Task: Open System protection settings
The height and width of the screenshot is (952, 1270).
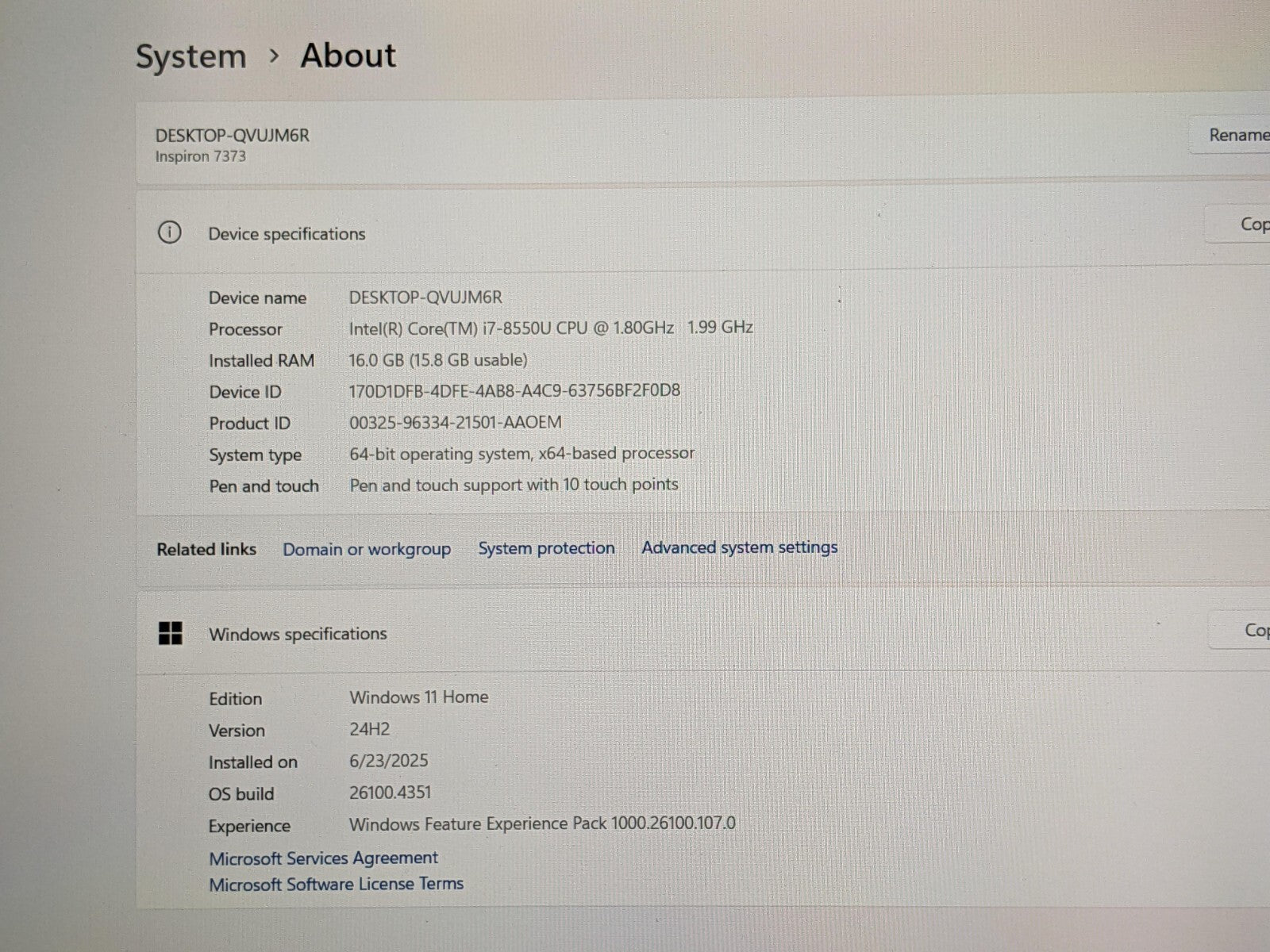Action: (x=546, y=548)
